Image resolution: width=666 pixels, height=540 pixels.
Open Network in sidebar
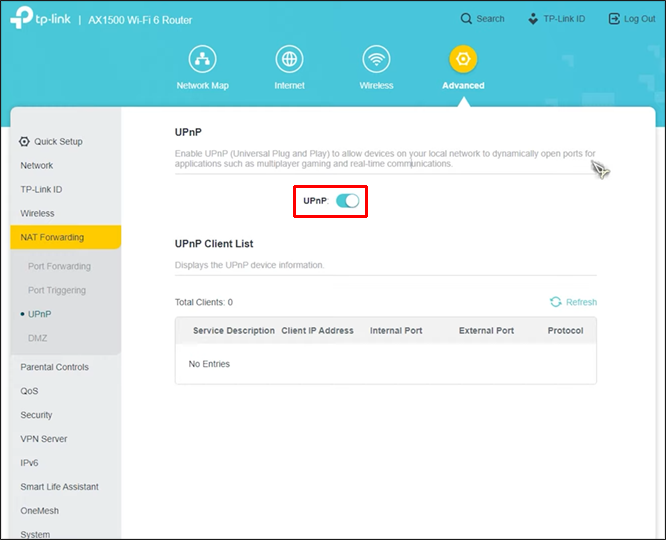(x=37, y=165)
